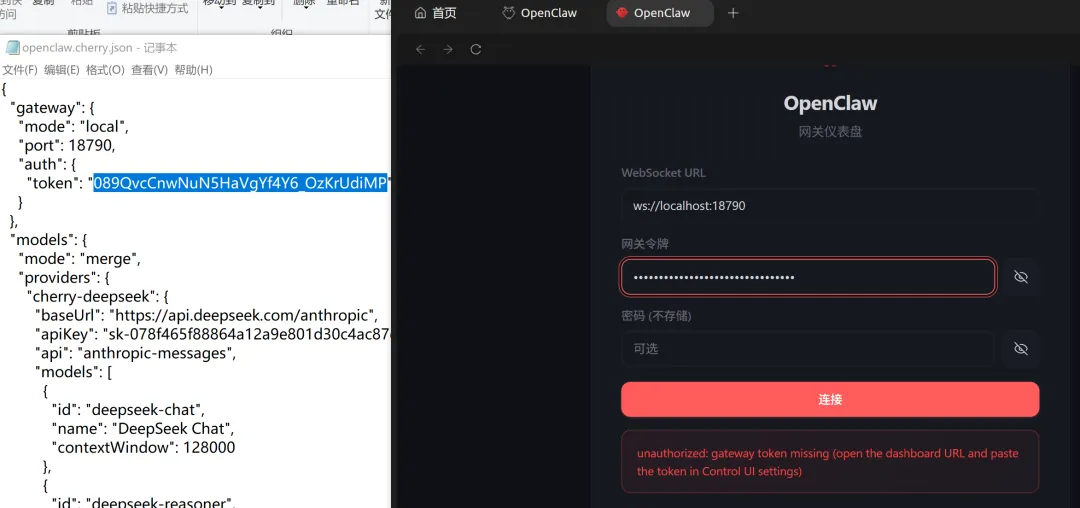Click the red 连接 connect button
Image resolution: width=1080 pixels, height=508 pixels.
tap(830, 399)
